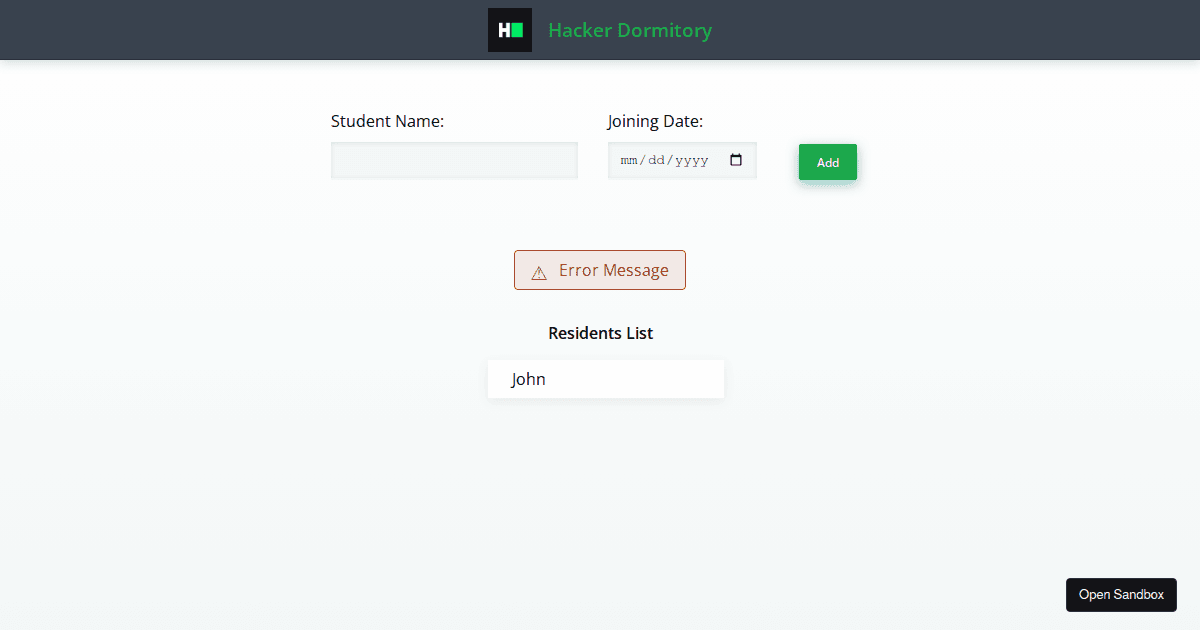Screen dimensions: 1200x630
Task: Click the green square in the HD logo
Action: click(x=517, y=30)
